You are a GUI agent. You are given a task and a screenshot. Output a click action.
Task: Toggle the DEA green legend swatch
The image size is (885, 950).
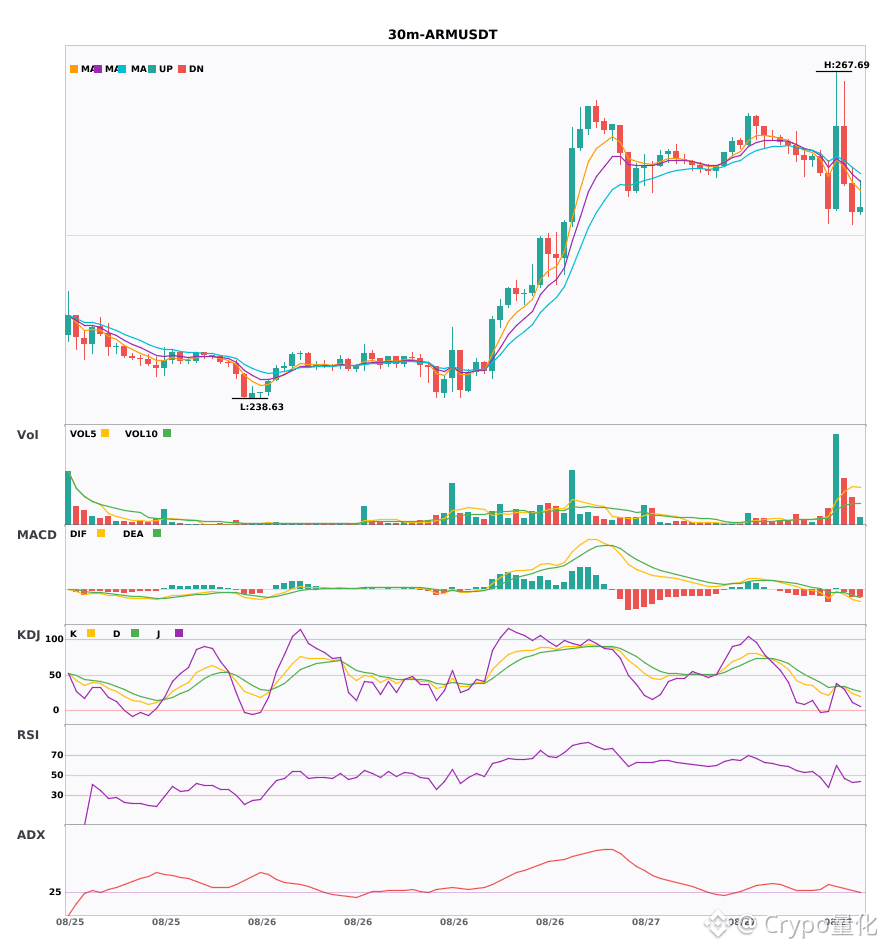pos(157,533)
